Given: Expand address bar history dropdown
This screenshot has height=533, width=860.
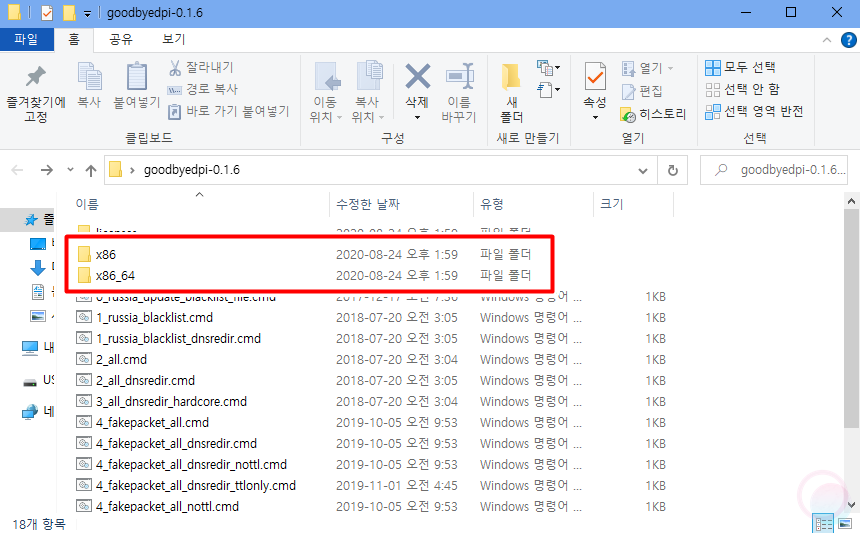Looking at the screenshot, I should 643,171.
